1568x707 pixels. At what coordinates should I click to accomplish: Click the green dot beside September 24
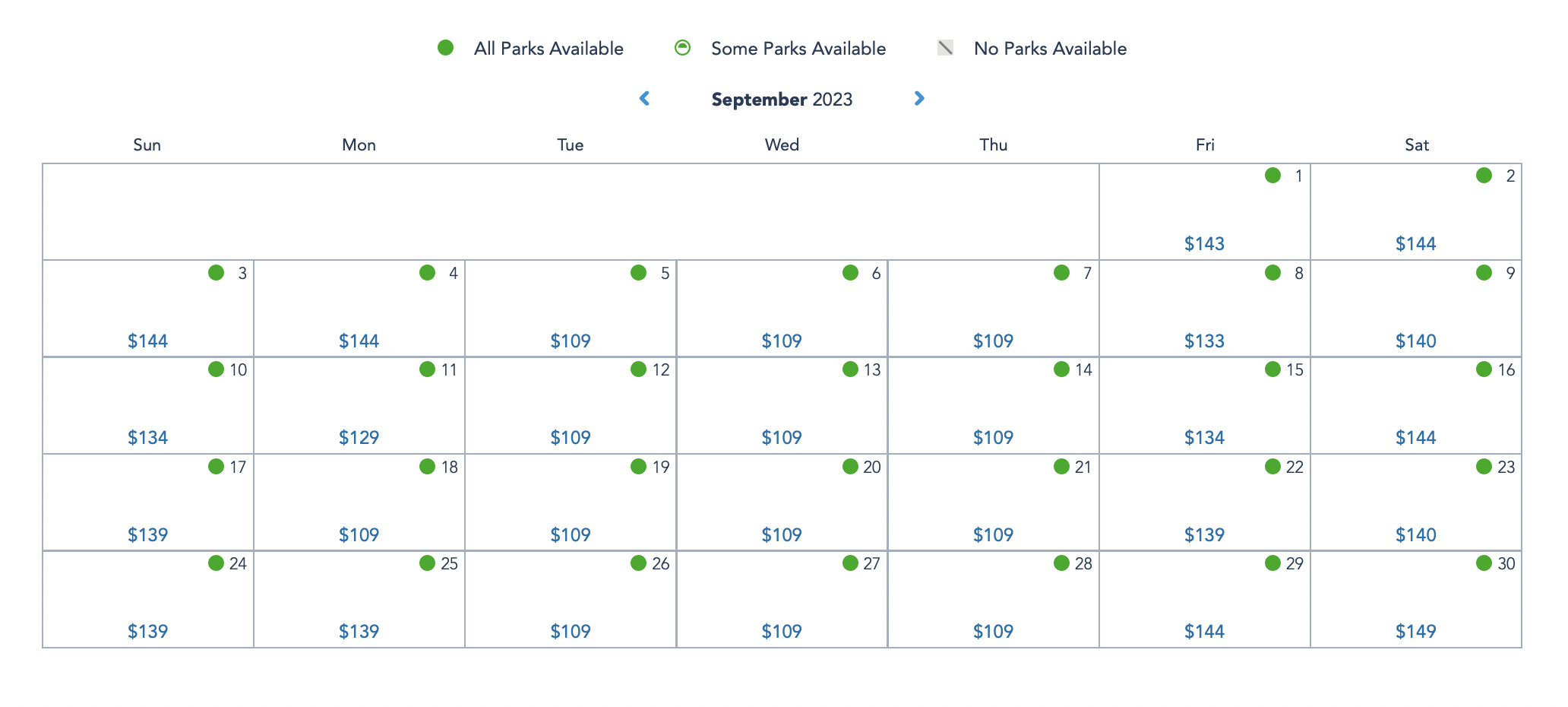(x=216, y=563)
